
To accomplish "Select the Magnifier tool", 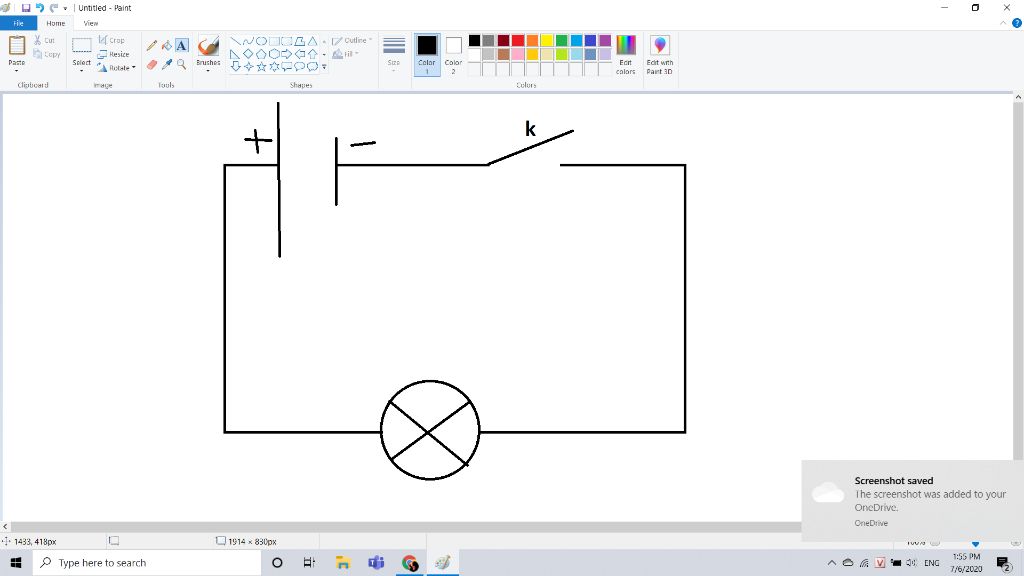I will point(182,64).
